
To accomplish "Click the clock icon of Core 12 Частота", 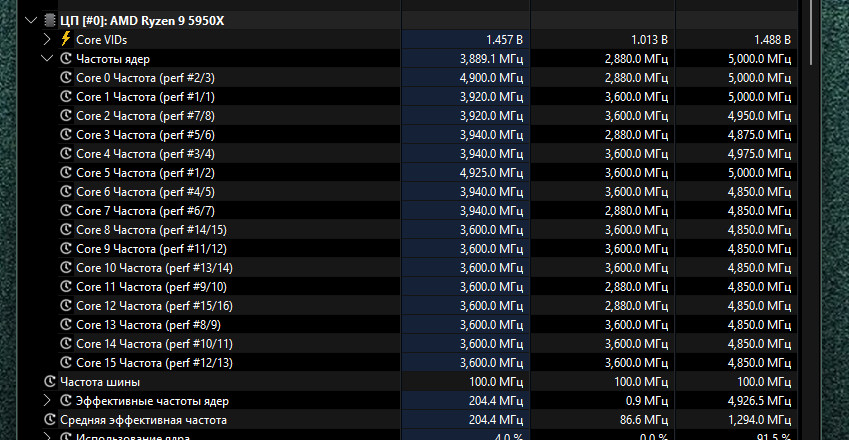I will (x=66, y=305).
